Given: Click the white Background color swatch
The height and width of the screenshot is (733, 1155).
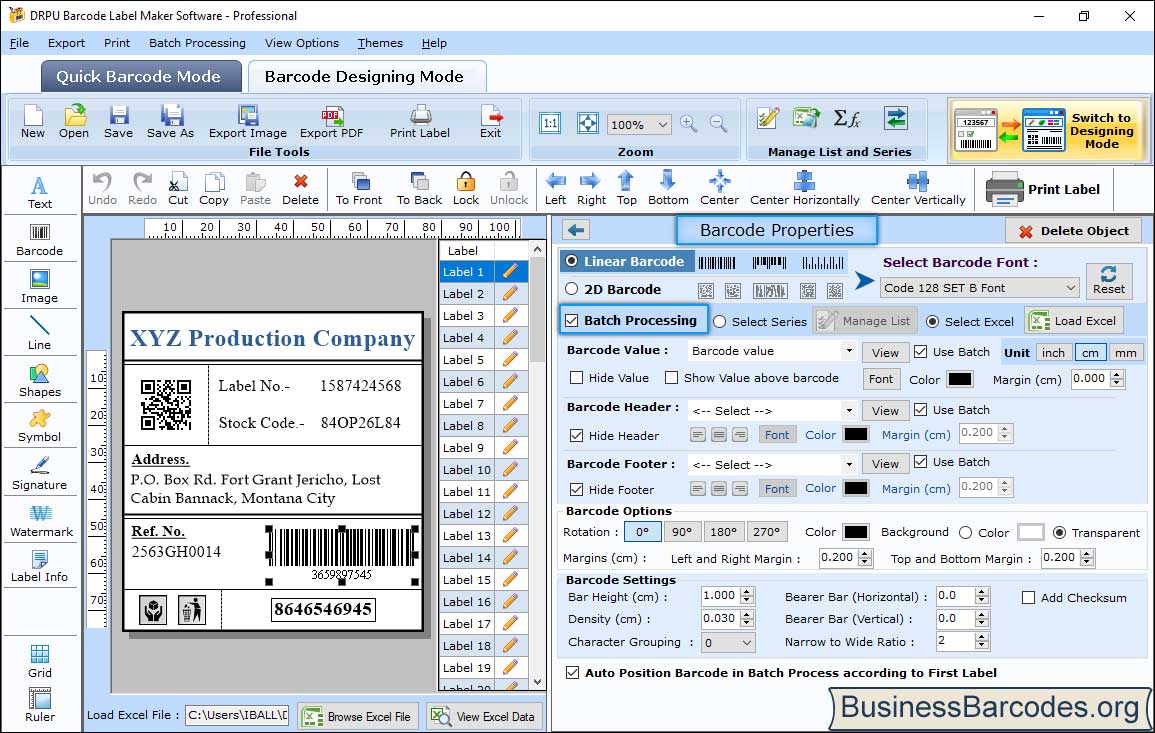Looking at the screenshot, I should [x=1030, y=532].
